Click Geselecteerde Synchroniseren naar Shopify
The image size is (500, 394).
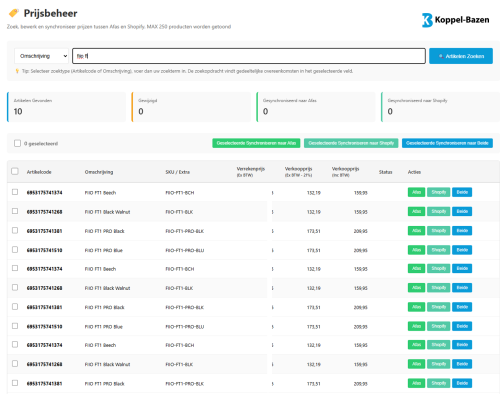351,143
